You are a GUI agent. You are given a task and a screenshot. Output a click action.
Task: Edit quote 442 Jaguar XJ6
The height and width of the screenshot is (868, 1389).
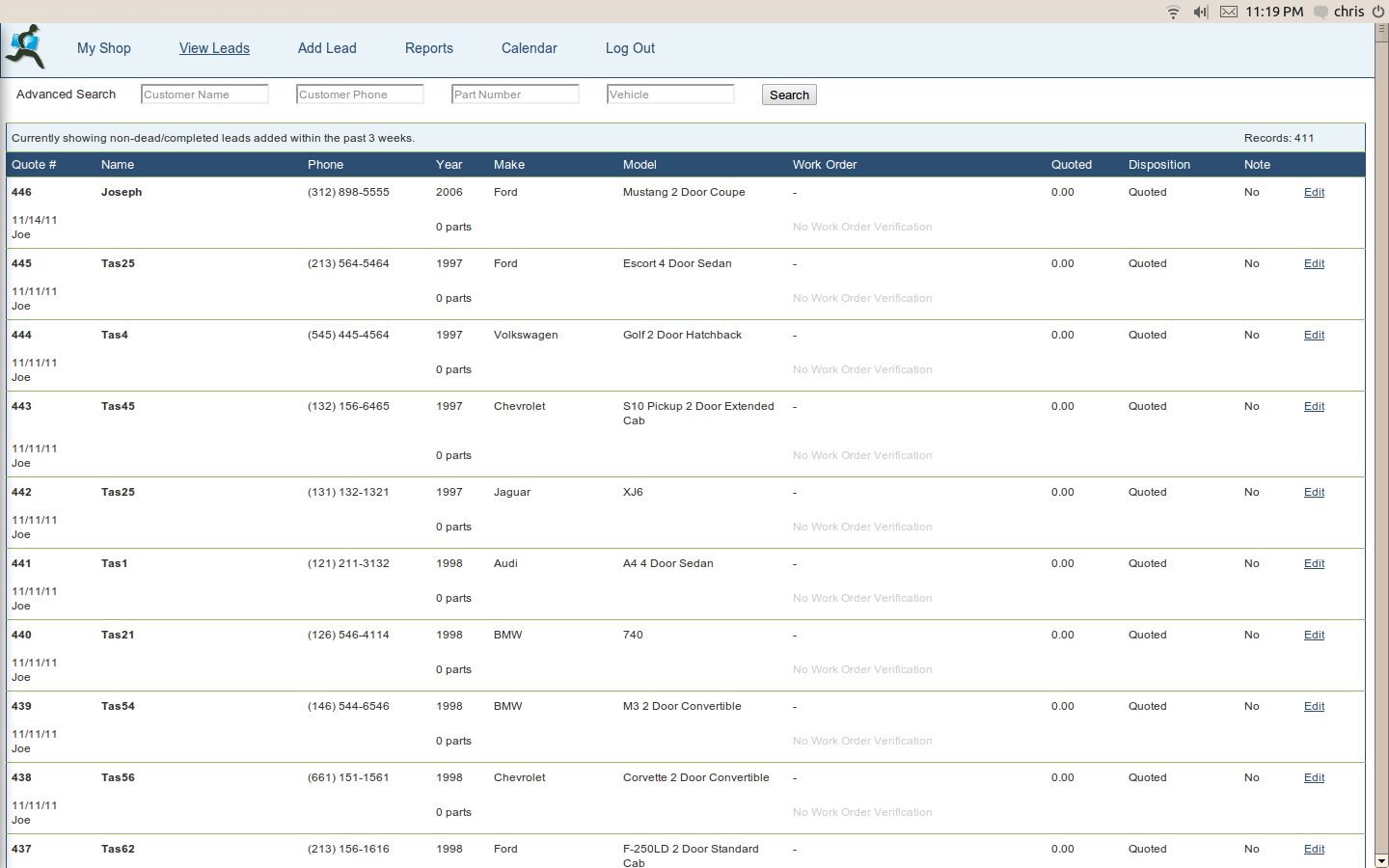[1314, 492]
